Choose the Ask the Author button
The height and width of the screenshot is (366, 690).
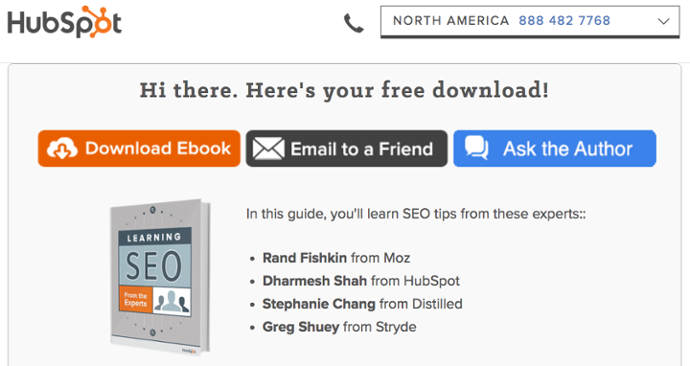pos(554,148)
